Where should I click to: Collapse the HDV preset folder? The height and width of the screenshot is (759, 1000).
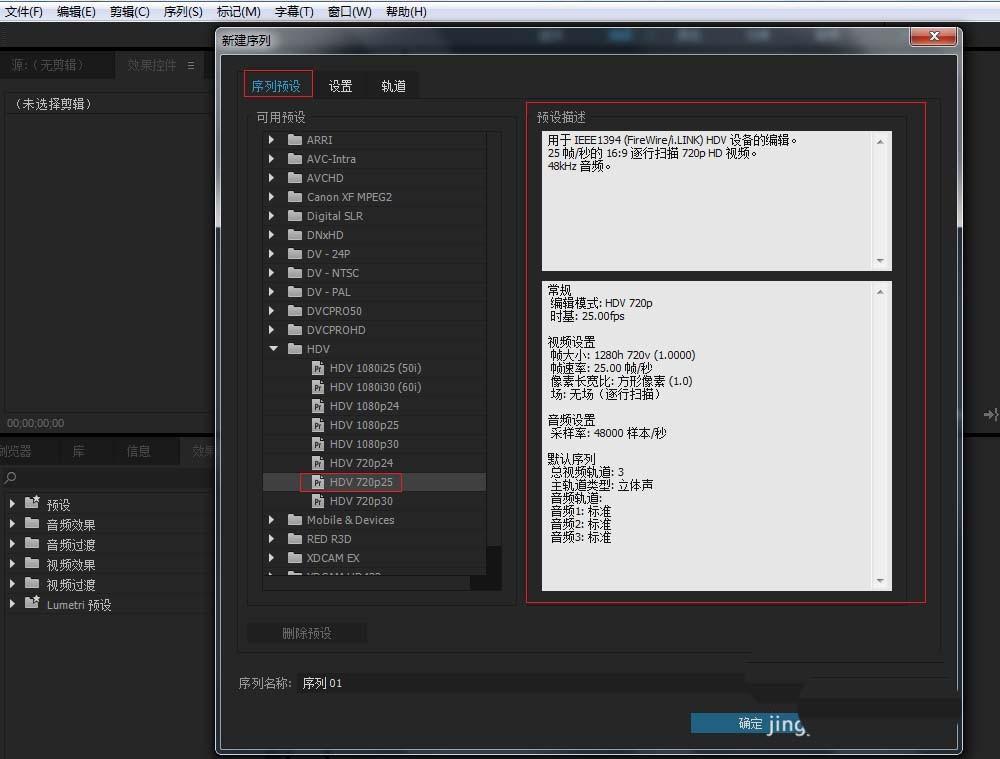(272, 348)
